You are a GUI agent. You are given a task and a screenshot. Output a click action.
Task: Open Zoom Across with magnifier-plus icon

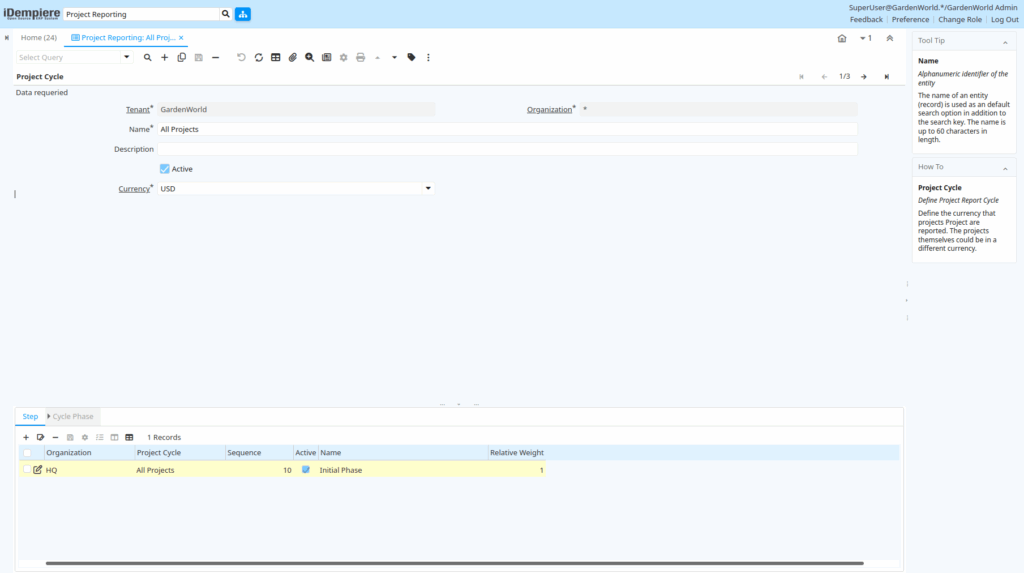click(x=310, y=57)
